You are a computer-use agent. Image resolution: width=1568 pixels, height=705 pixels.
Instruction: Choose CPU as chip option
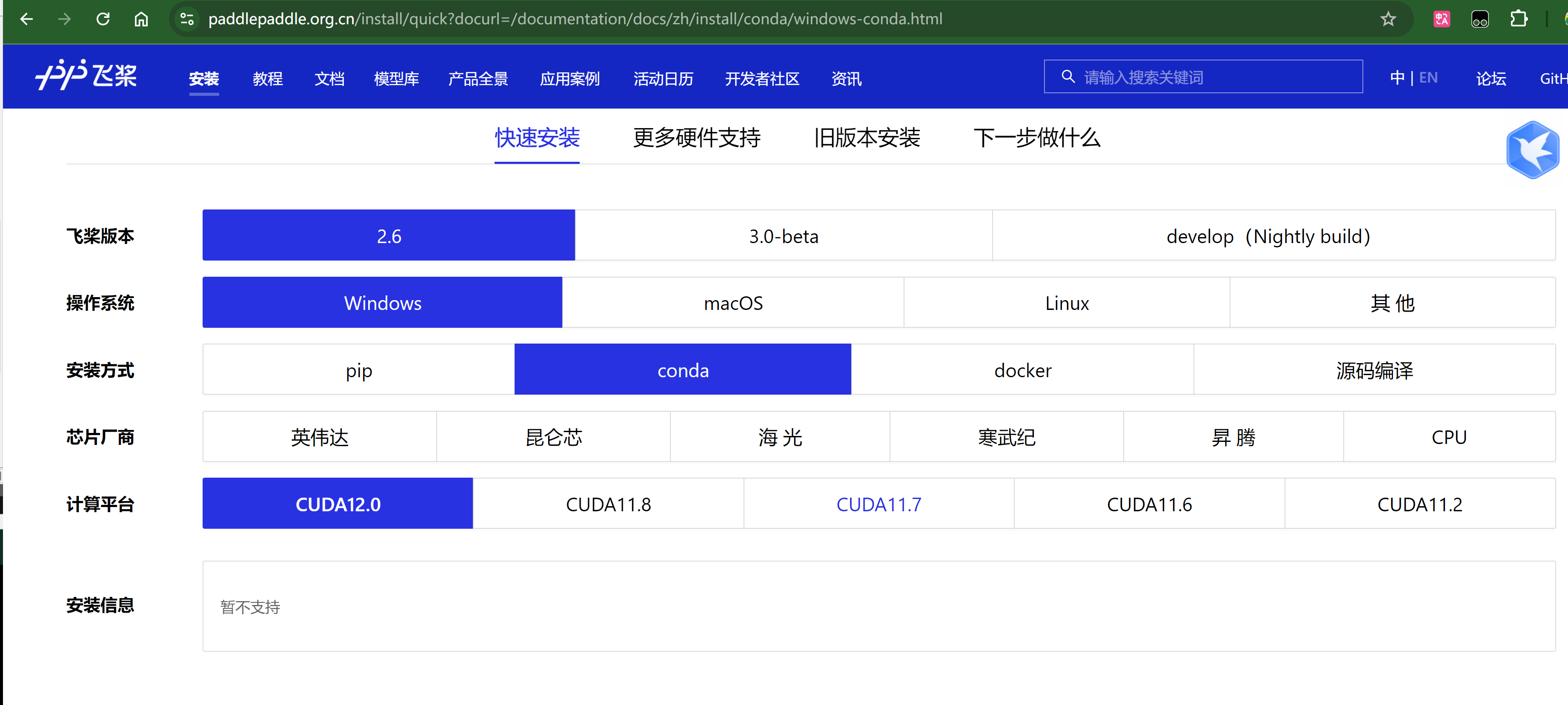point(1449,436)
